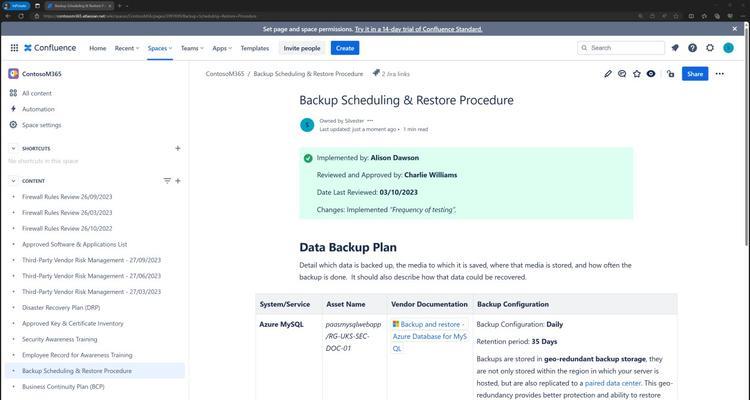The width and height of the screenshot is (750, 400).
Task: Click ContosoM365 in the breadcrumb
Action: pyautogui.click(x=225, y=74)
